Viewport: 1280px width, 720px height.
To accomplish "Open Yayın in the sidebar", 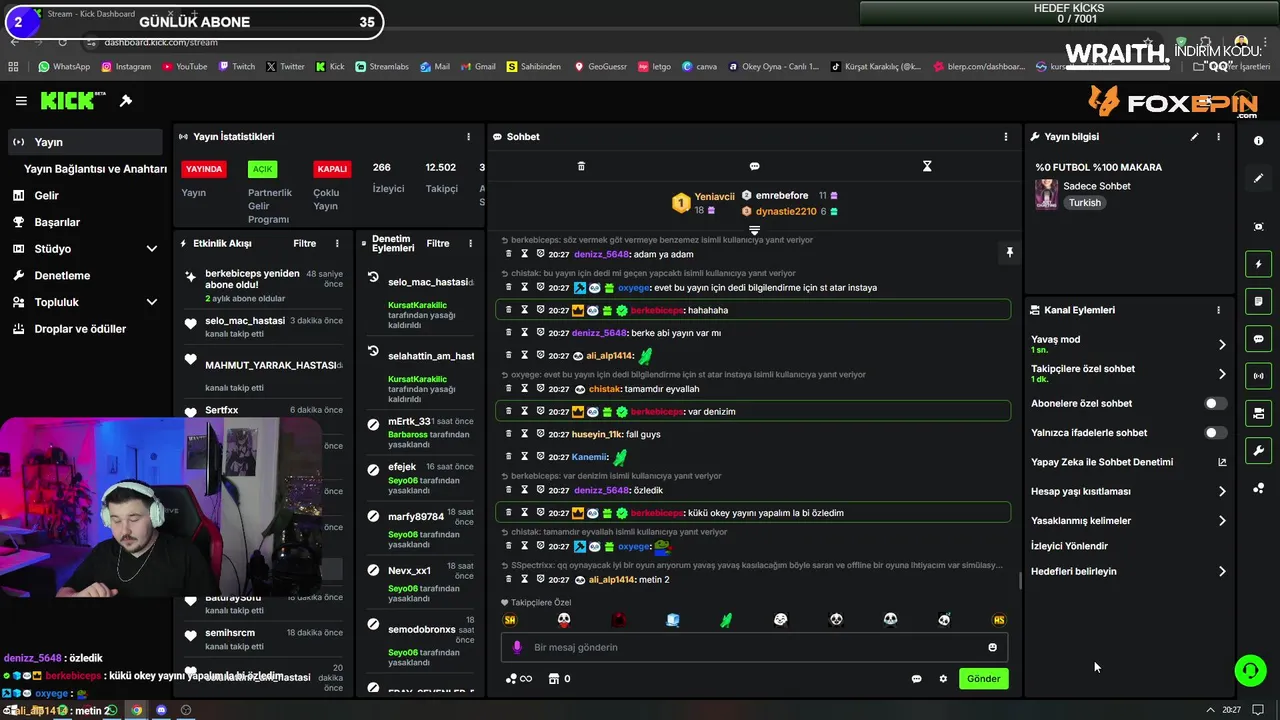I will (x=86, y=142).
